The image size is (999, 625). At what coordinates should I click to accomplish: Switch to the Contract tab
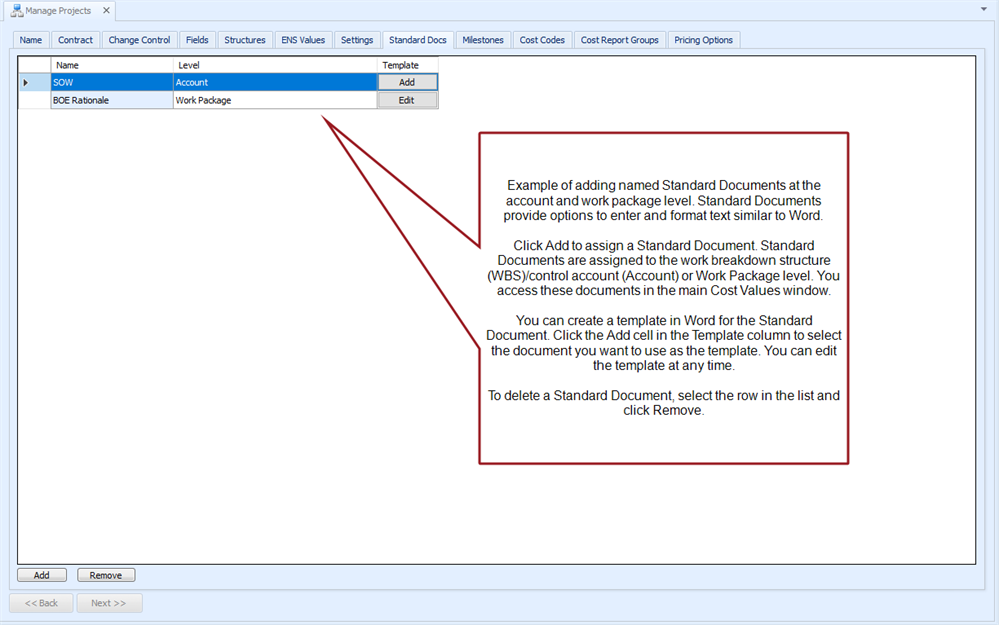pyautogui.click(x=75, y=40)
